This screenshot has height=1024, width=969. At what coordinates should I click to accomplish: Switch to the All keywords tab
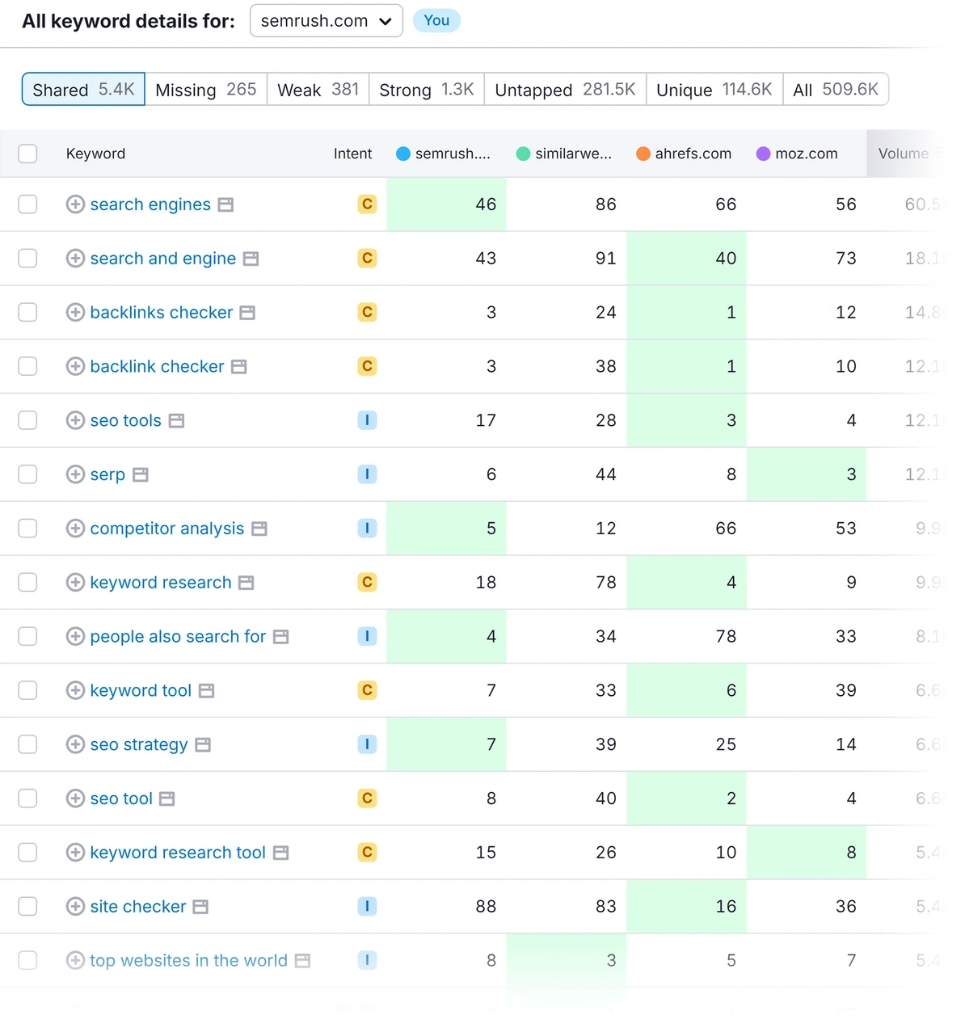pos(836,89)
